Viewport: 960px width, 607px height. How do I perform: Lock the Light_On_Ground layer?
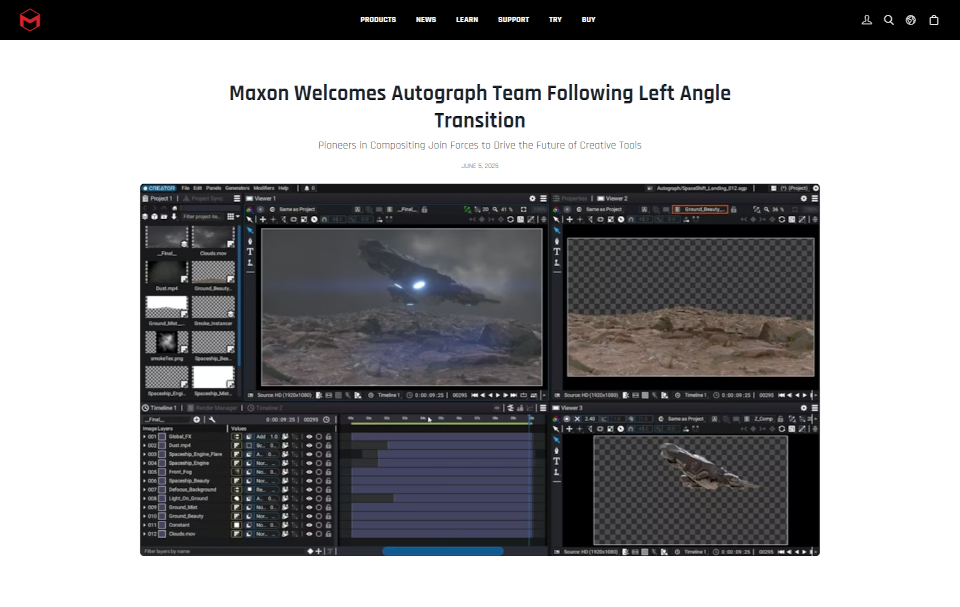tap(329, 499)
